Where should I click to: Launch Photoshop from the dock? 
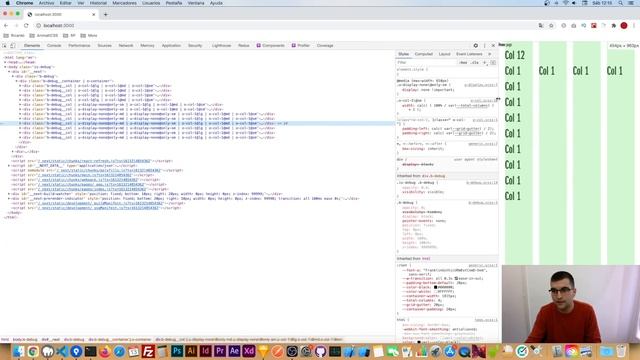177,351
